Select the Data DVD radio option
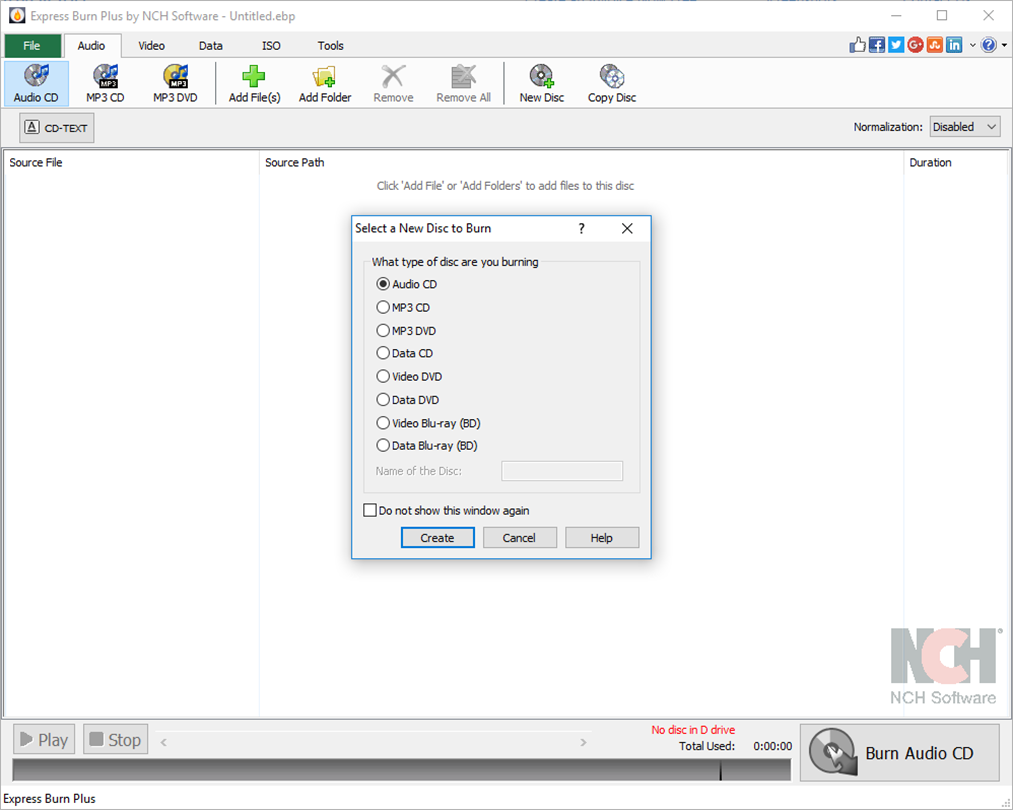This screenshot has width=1013, height=810. (x=382, y=399)
